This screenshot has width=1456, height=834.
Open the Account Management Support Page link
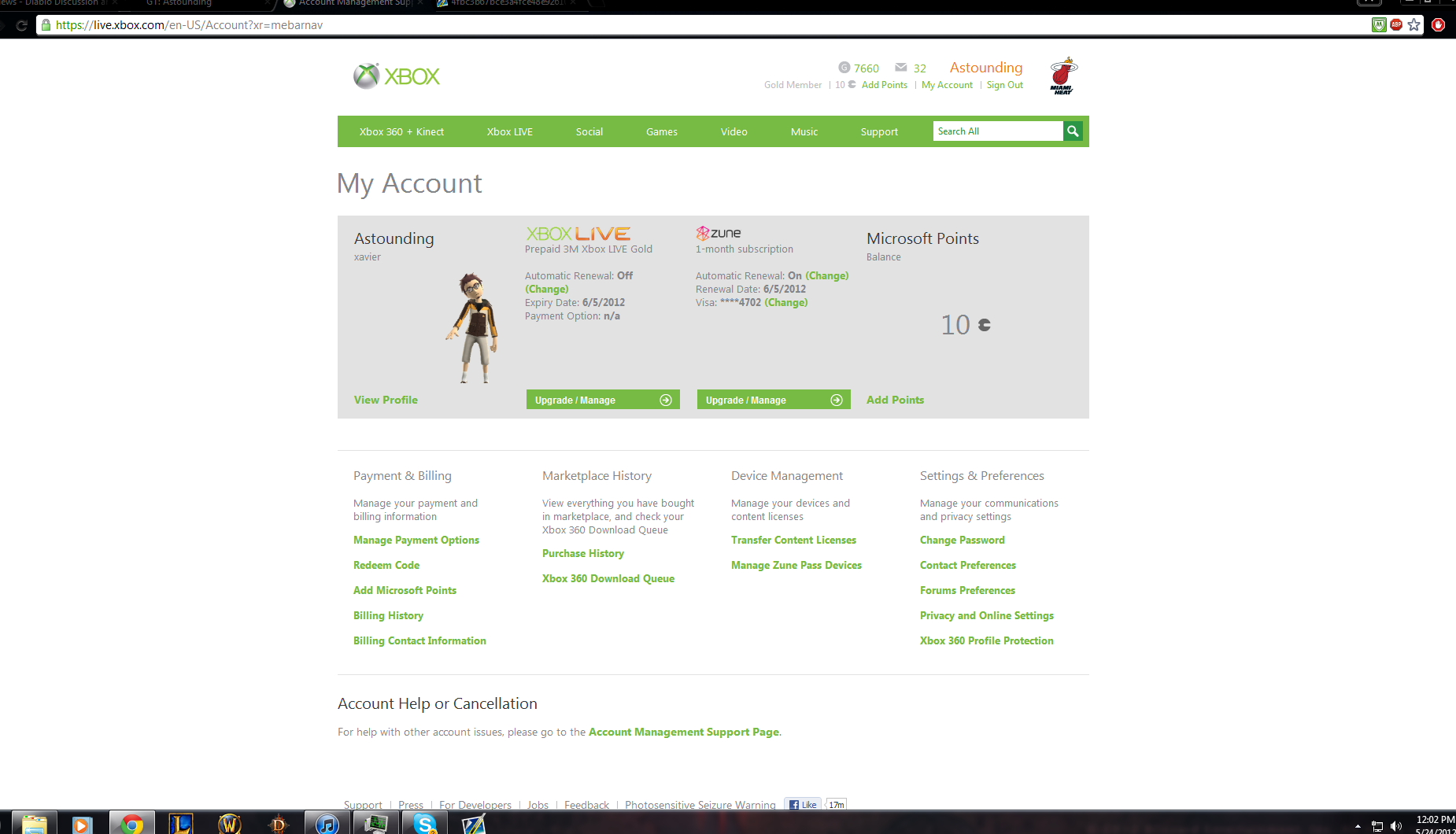coord(684,732)
